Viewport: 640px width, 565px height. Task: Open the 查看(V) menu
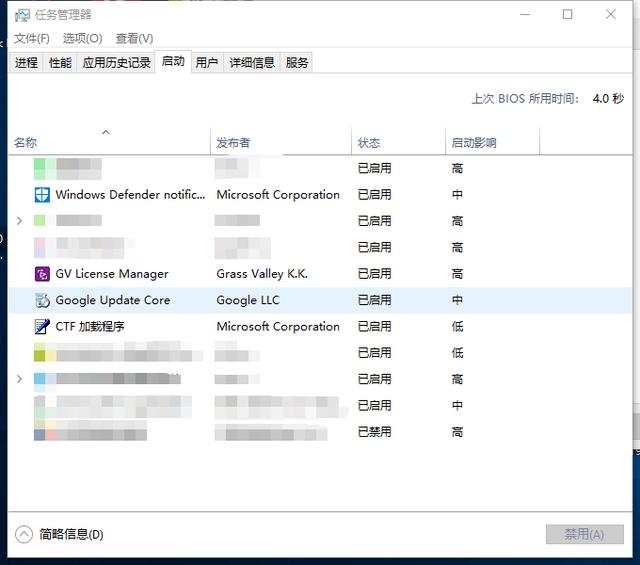point(134,39)
